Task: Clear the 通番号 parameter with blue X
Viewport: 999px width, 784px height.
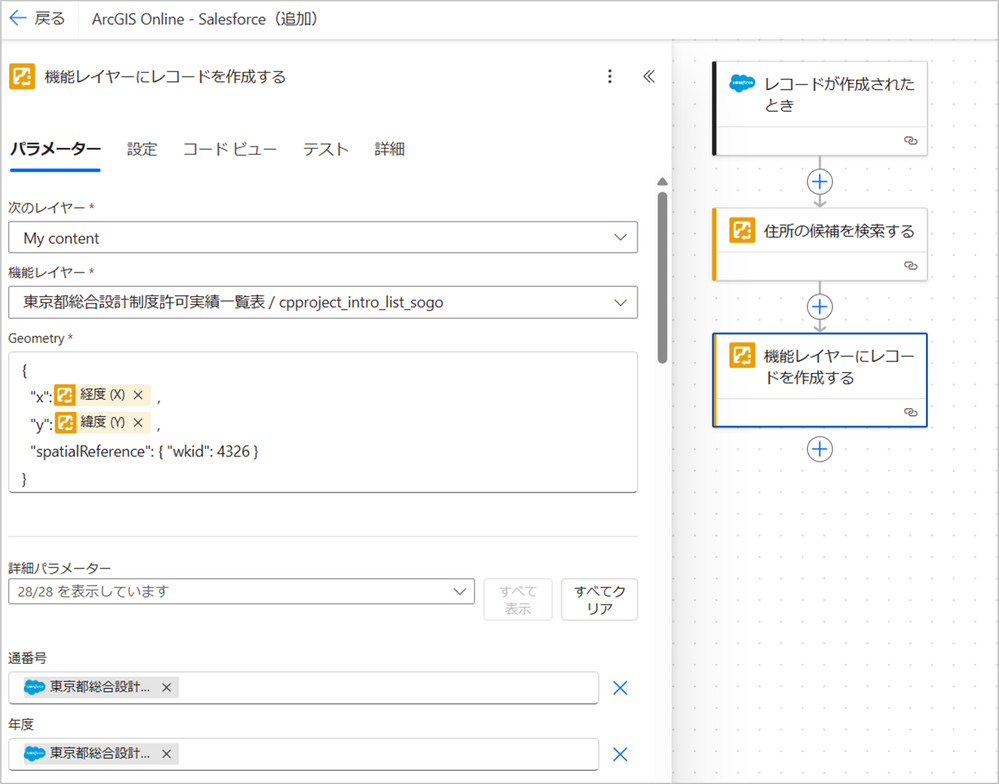Action: tap(620, 688)
